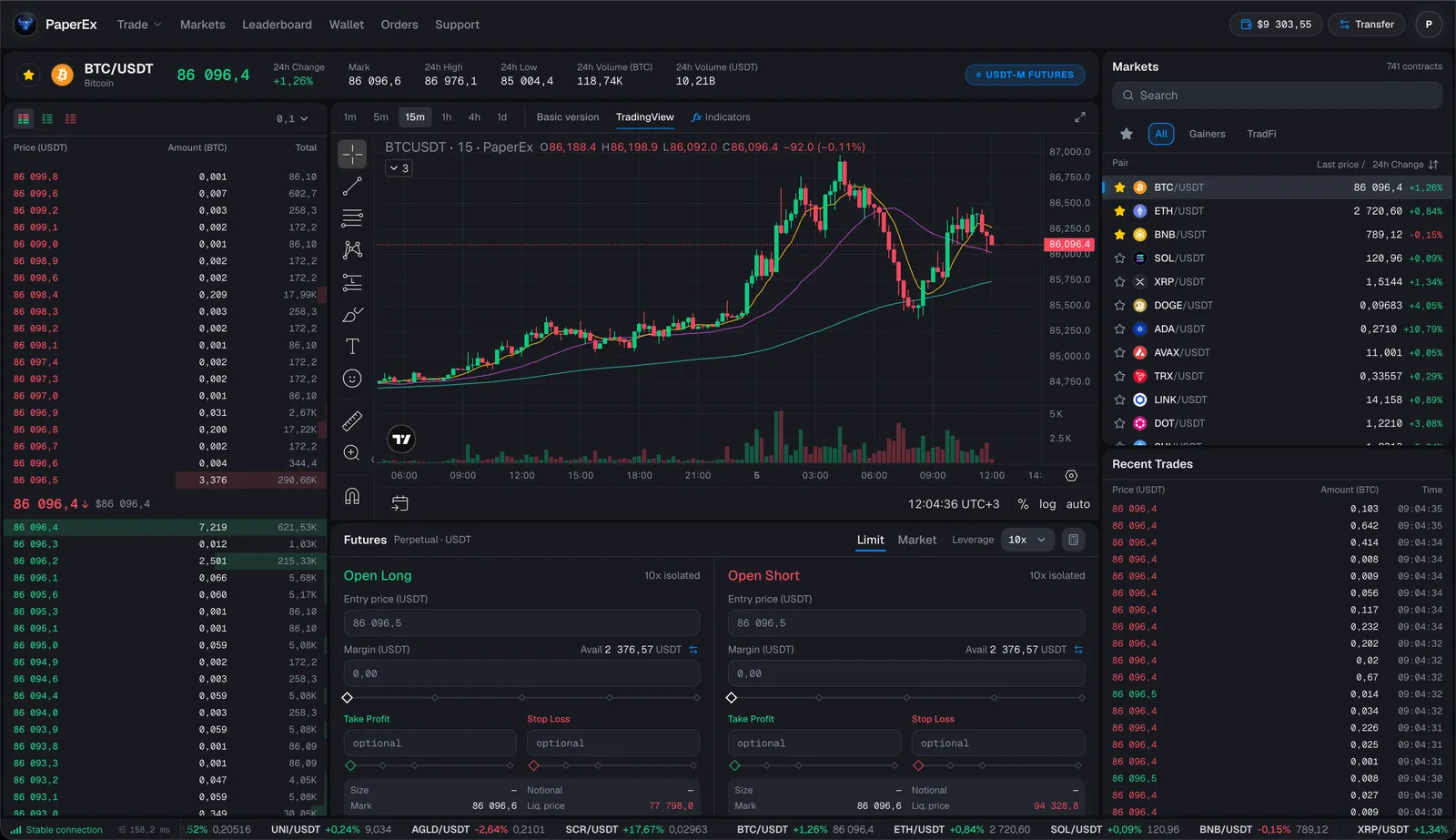Open order book grouping 0,1 dropdown
Viewport: 1456px width, 840px height.
tap(292, 118)
